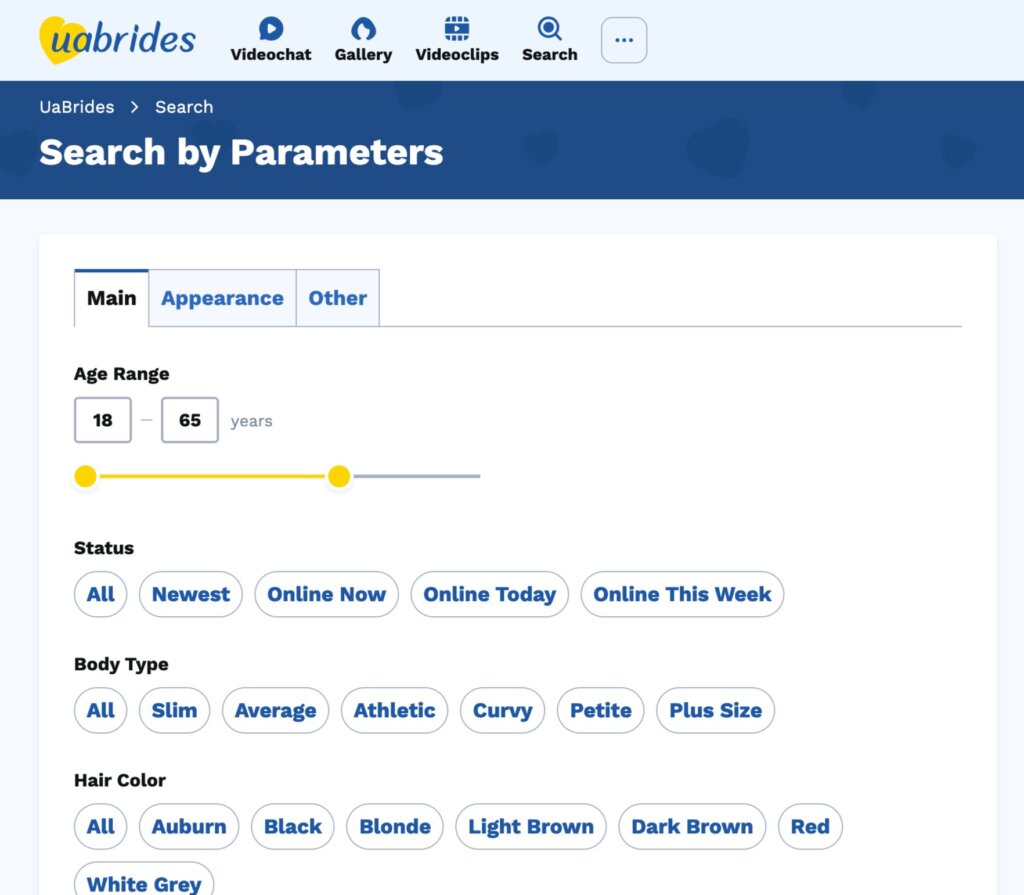Click the UaBrides breadcrumb link
The width and height of the screenshot is (1024, 895).
pyautogui.click(x=76, y=106)
